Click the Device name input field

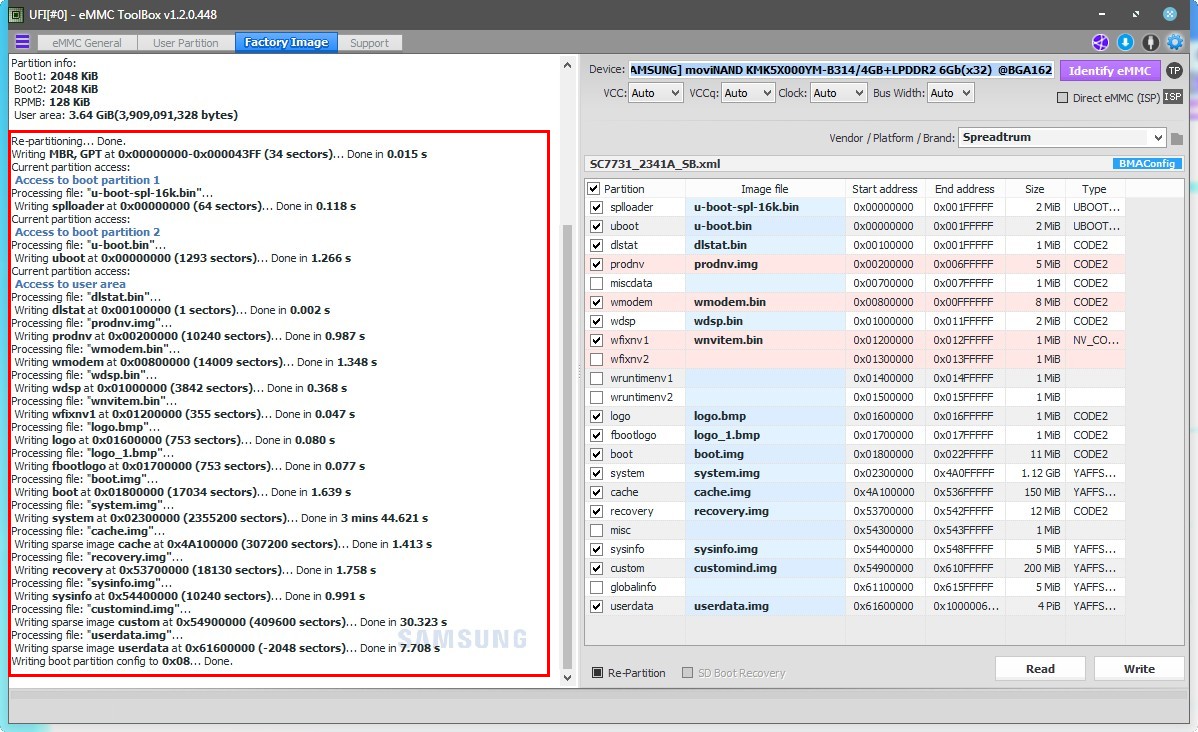pyautogui.click(x=841, y=70)
